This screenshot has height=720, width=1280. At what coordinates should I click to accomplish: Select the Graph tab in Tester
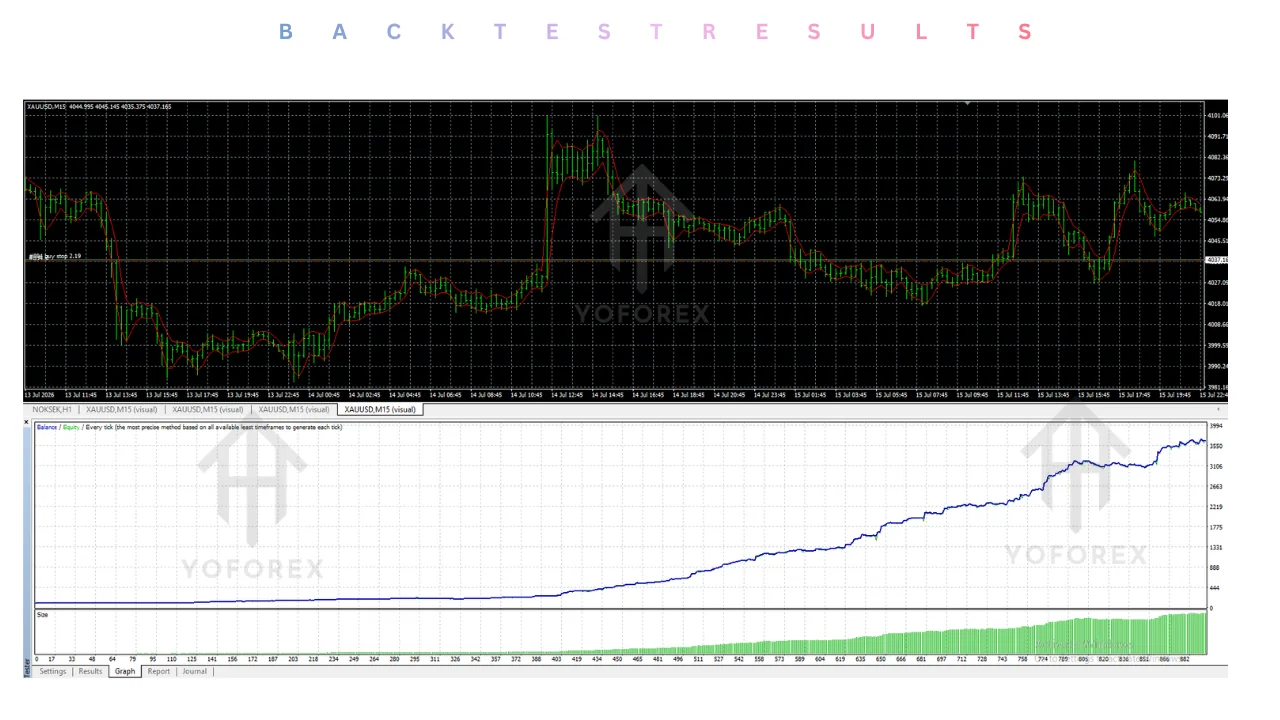(125, 672)
